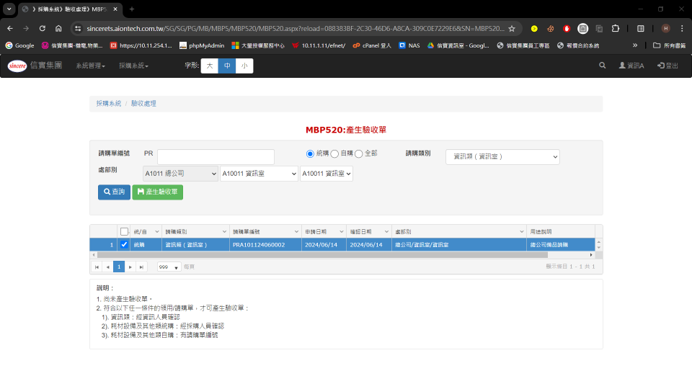Click the blue 查詢 search button

(114, 192)
